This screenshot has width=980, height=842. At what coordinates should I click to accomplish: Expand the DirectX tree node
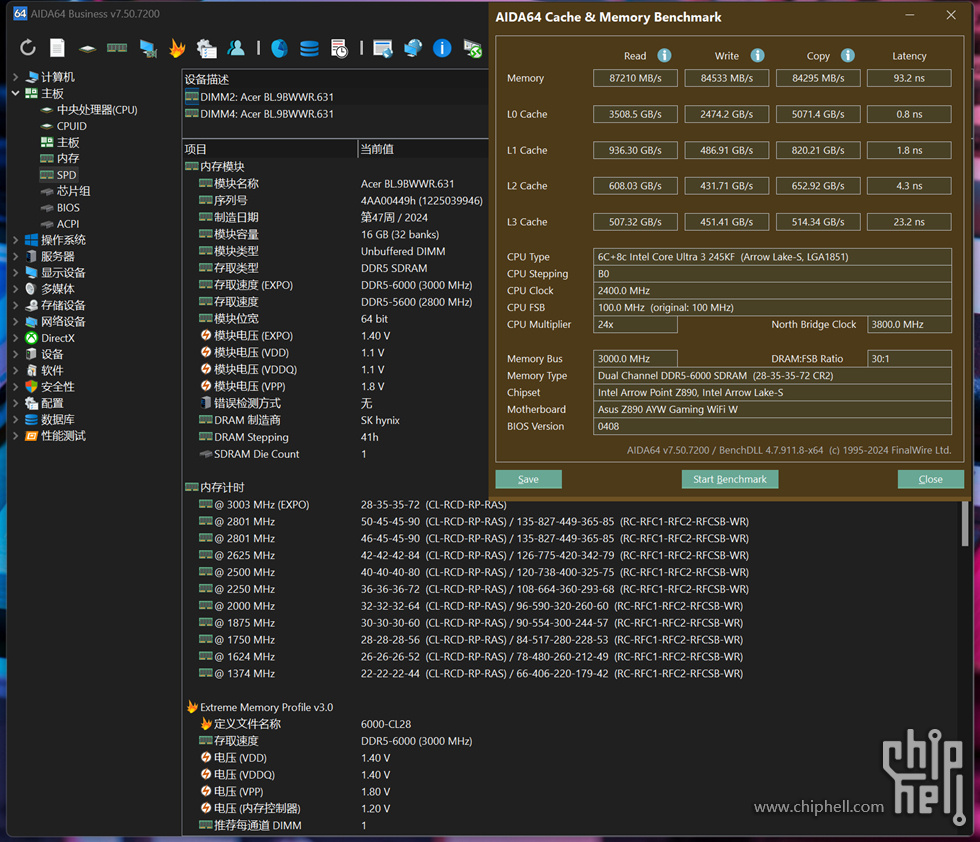[16, 338]
